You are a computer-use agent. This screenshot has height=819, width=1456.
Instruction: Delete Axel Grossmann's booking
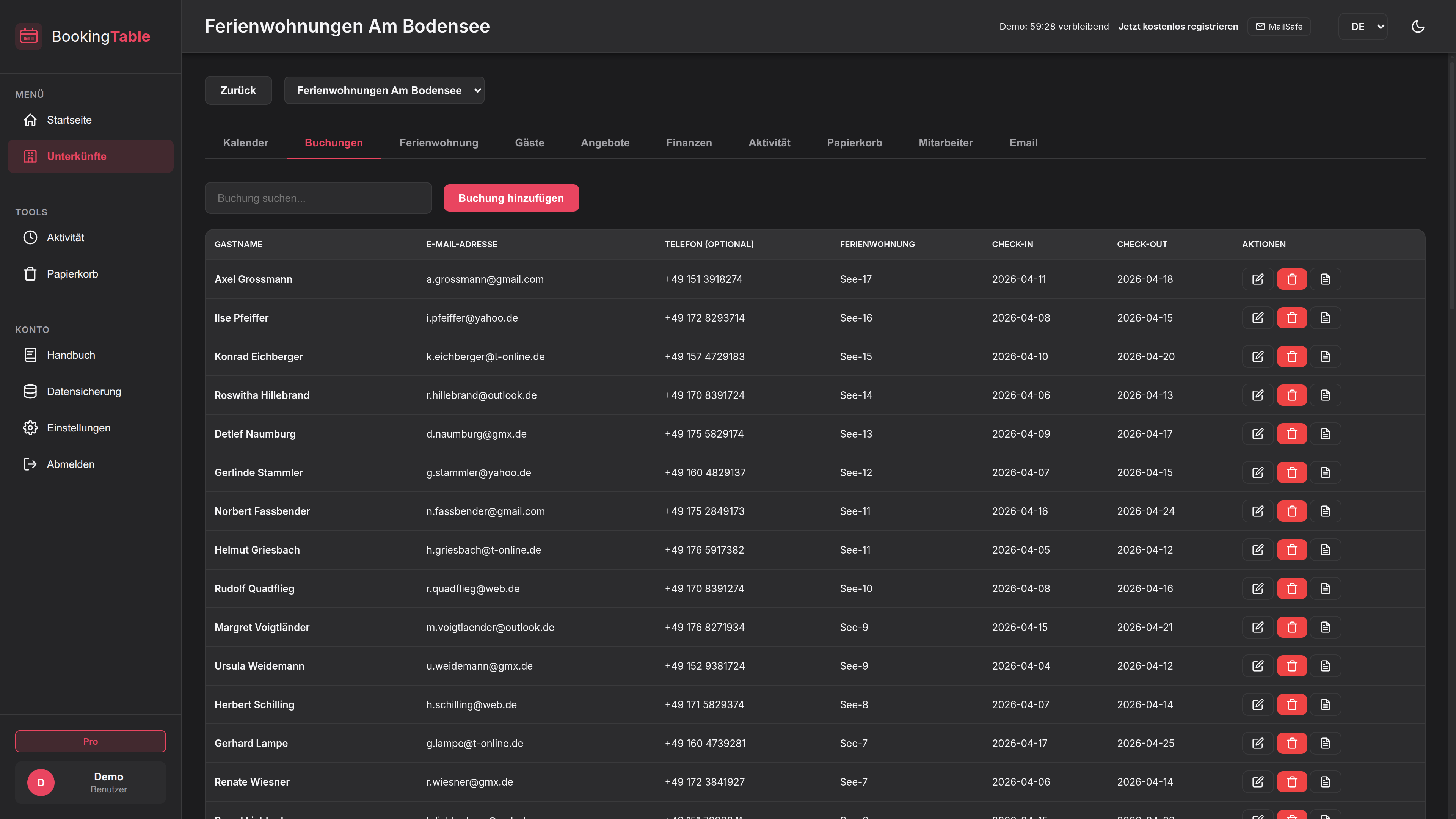point(1292,279)
